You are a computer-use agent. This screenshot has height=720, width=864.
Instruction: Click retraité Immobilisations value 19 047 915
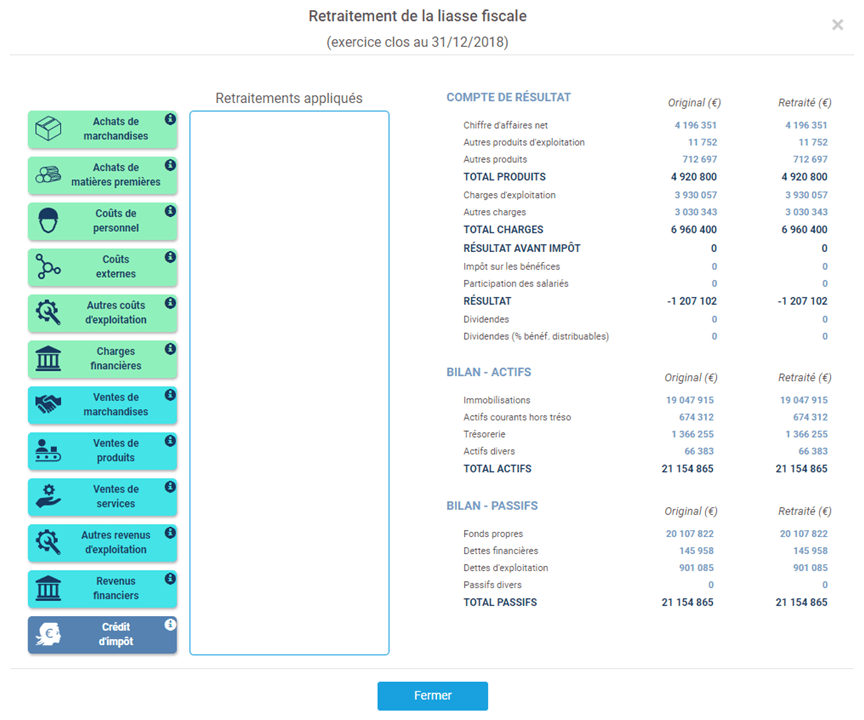click(803, 400)
